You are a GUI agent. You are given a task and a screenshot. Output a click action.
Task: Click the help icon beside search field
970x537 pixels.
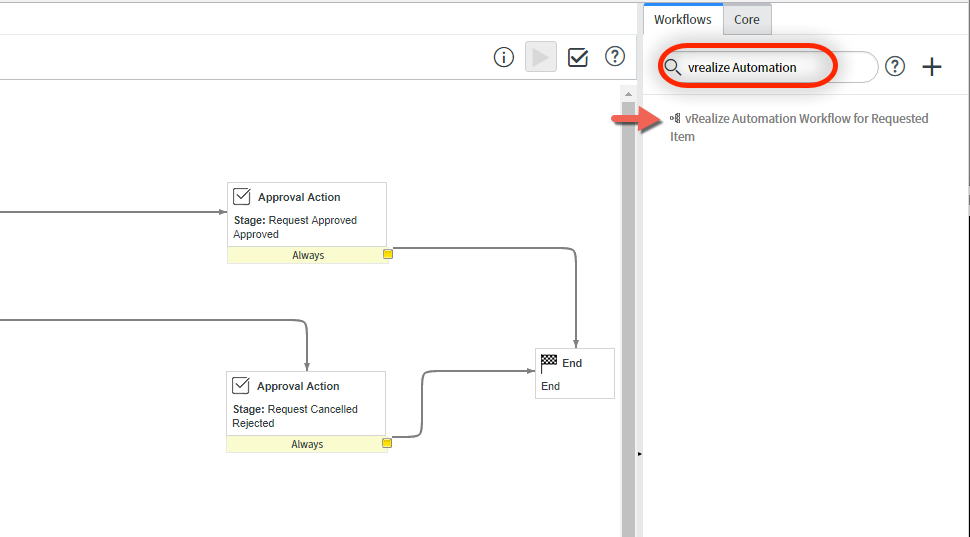tap(896, 67)
